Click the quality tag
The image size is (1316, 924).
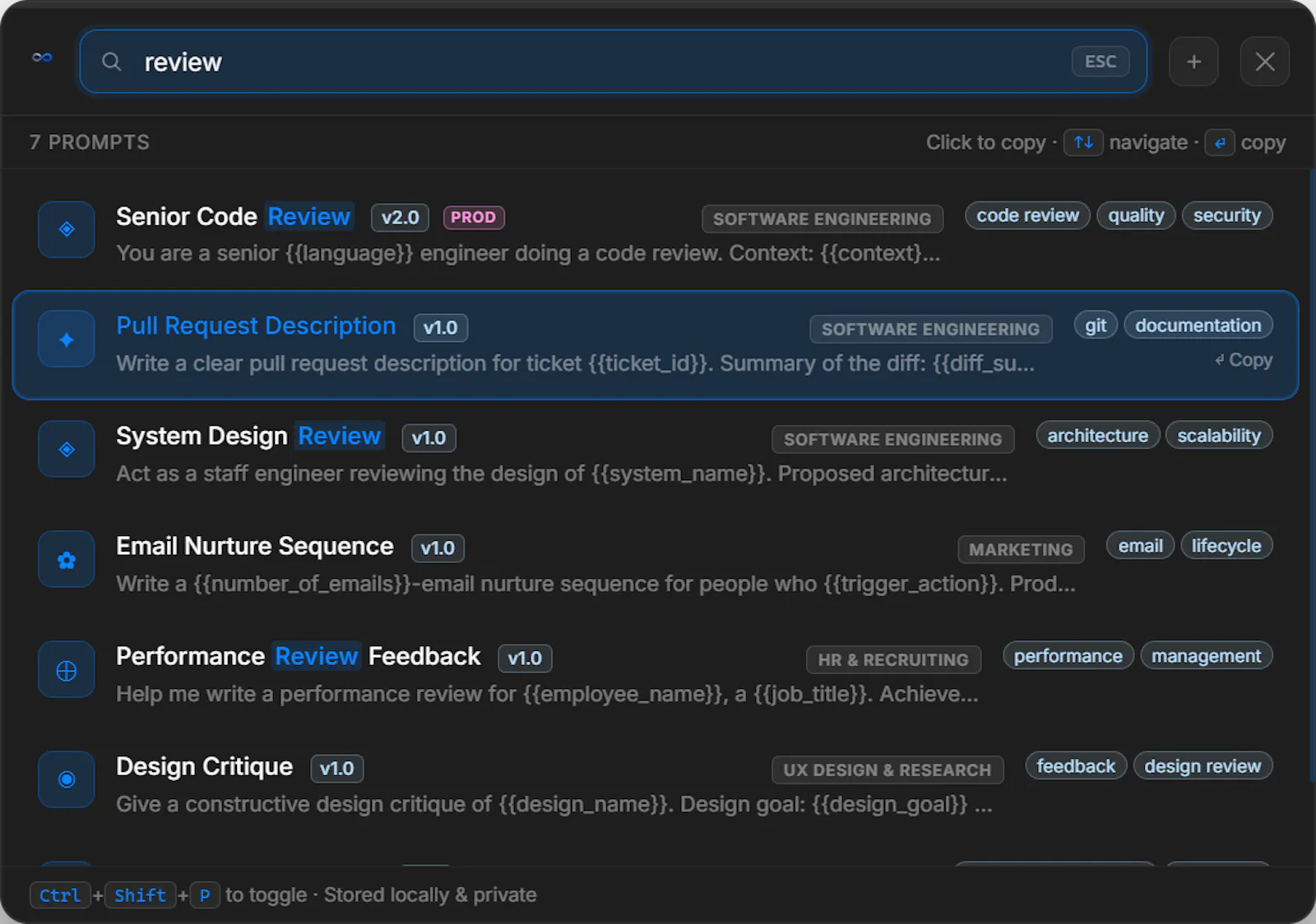tap(1136, 215)
